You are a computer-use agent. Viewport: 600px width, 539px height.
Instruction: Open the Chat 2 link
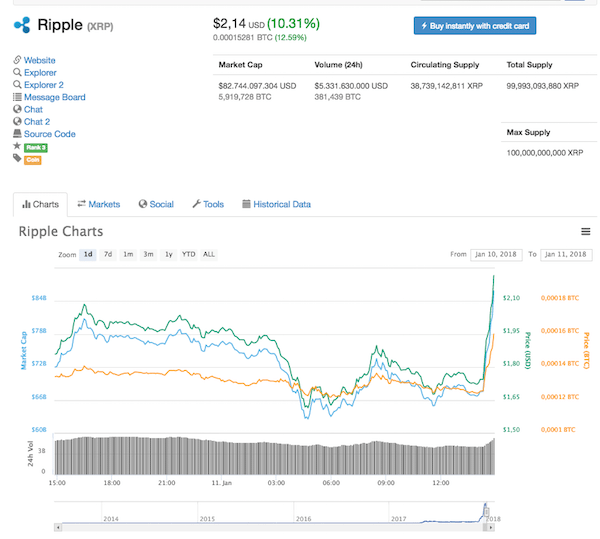37,122
